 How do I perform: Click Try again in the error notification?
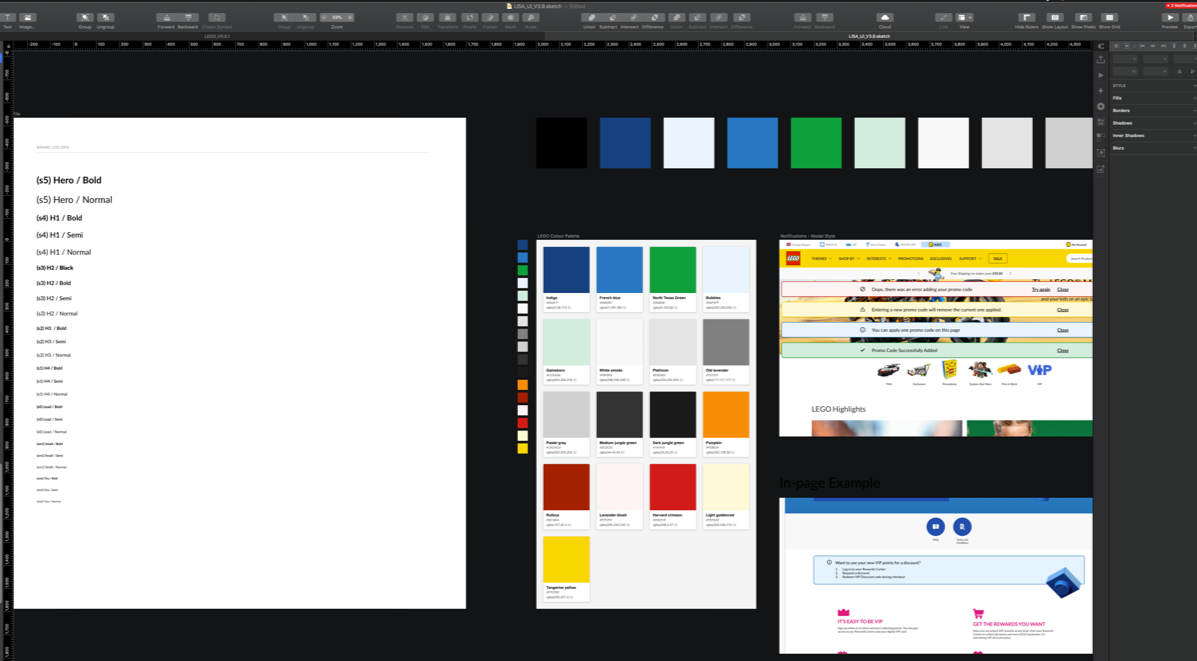click(x=1041, y=290)
